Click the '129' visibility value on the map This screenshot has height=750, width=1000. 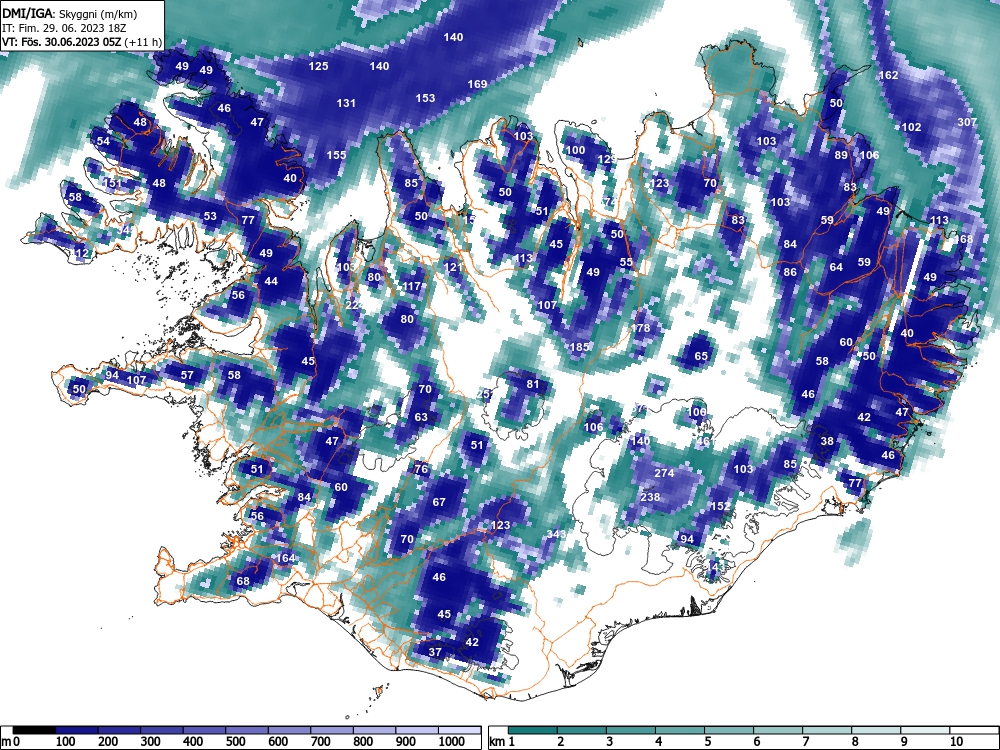pyautogui.click(x=607, y=159)
